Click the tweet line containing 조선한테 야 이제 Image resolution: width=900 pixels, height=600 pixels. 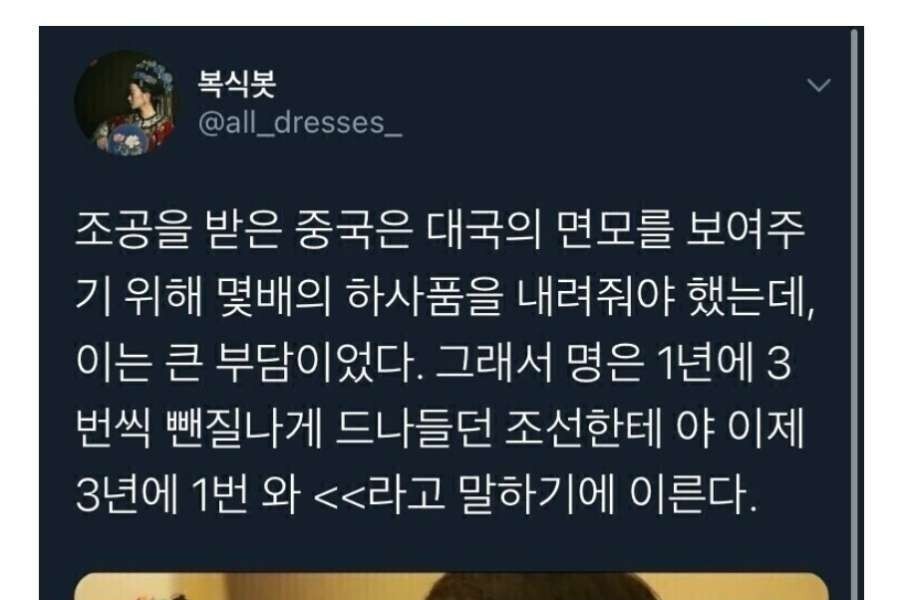[440, 429]
